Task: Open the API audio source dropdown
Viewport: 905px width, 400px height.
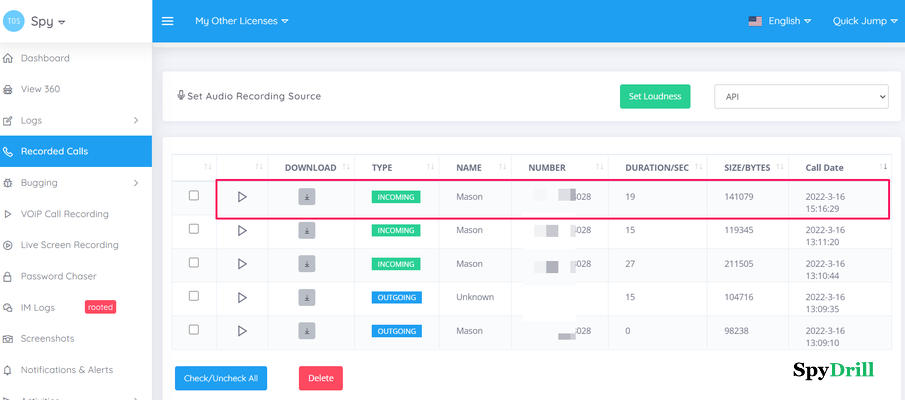Action: [800, 96]
